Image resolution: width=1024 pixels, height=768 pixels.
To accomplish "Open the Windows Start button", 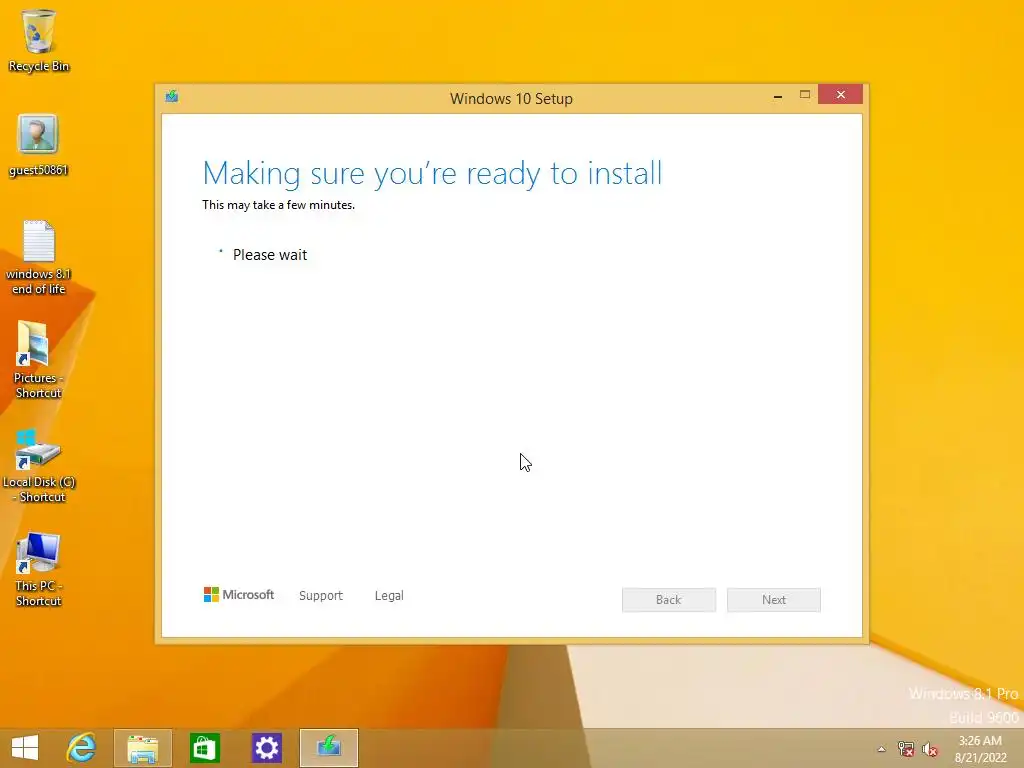I will click(25, 748).
